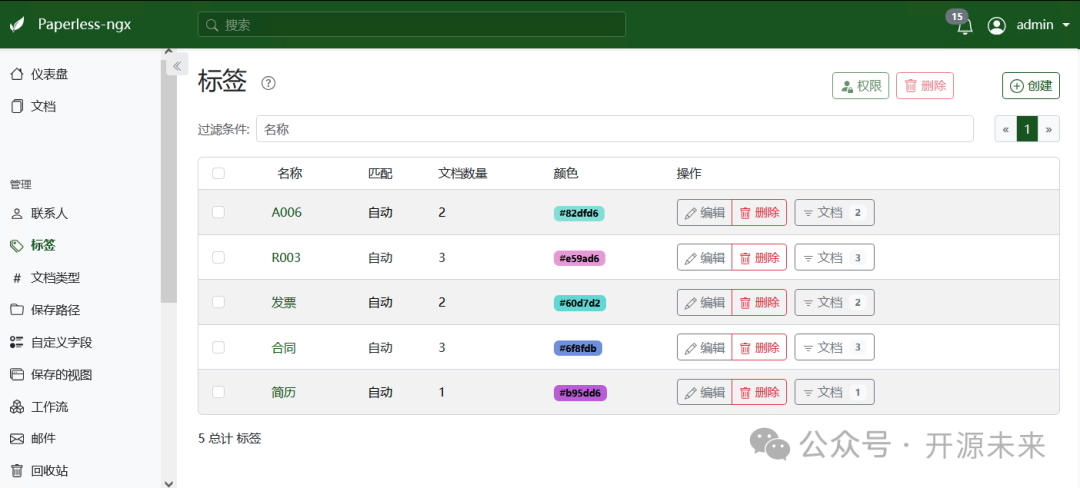
Task: Open the 发票 tag link
Action: coord(284,302)
